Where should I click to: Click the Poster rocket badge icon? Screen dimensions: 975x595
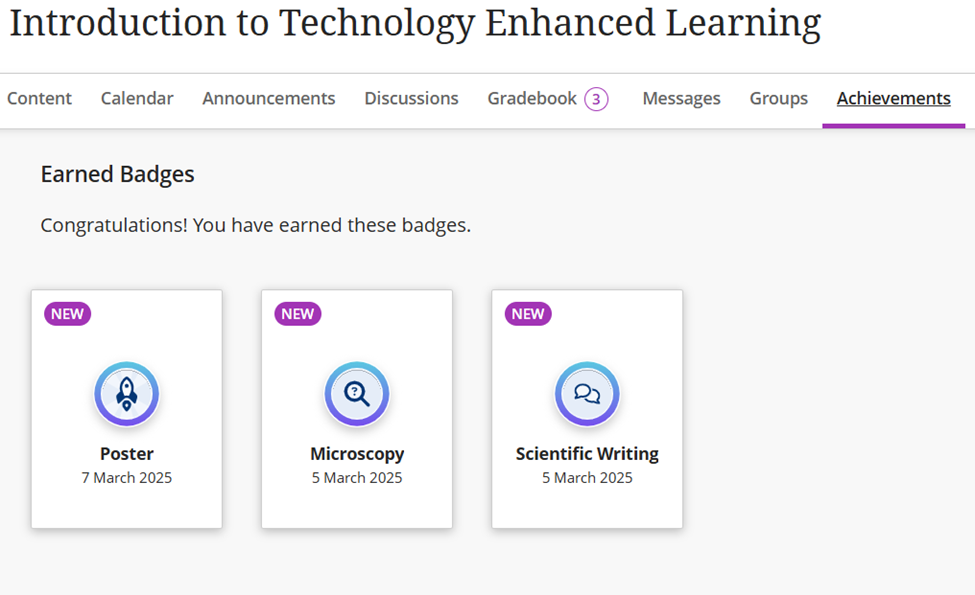click(x=127, y=394)
